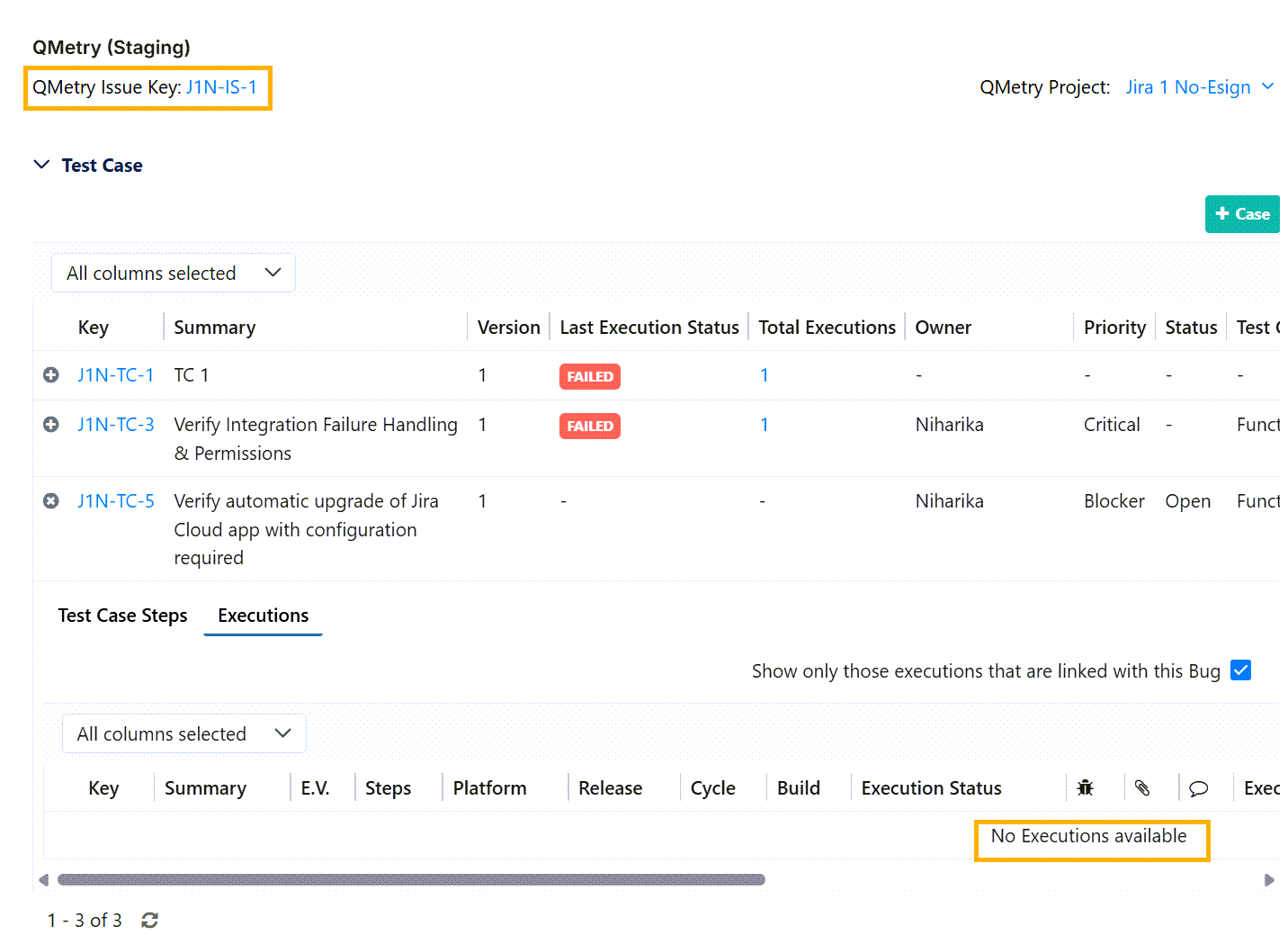Open the J1N-IS-1 issue key link
This screenshot has width=1288, height=944.
[x=221, y=87]
